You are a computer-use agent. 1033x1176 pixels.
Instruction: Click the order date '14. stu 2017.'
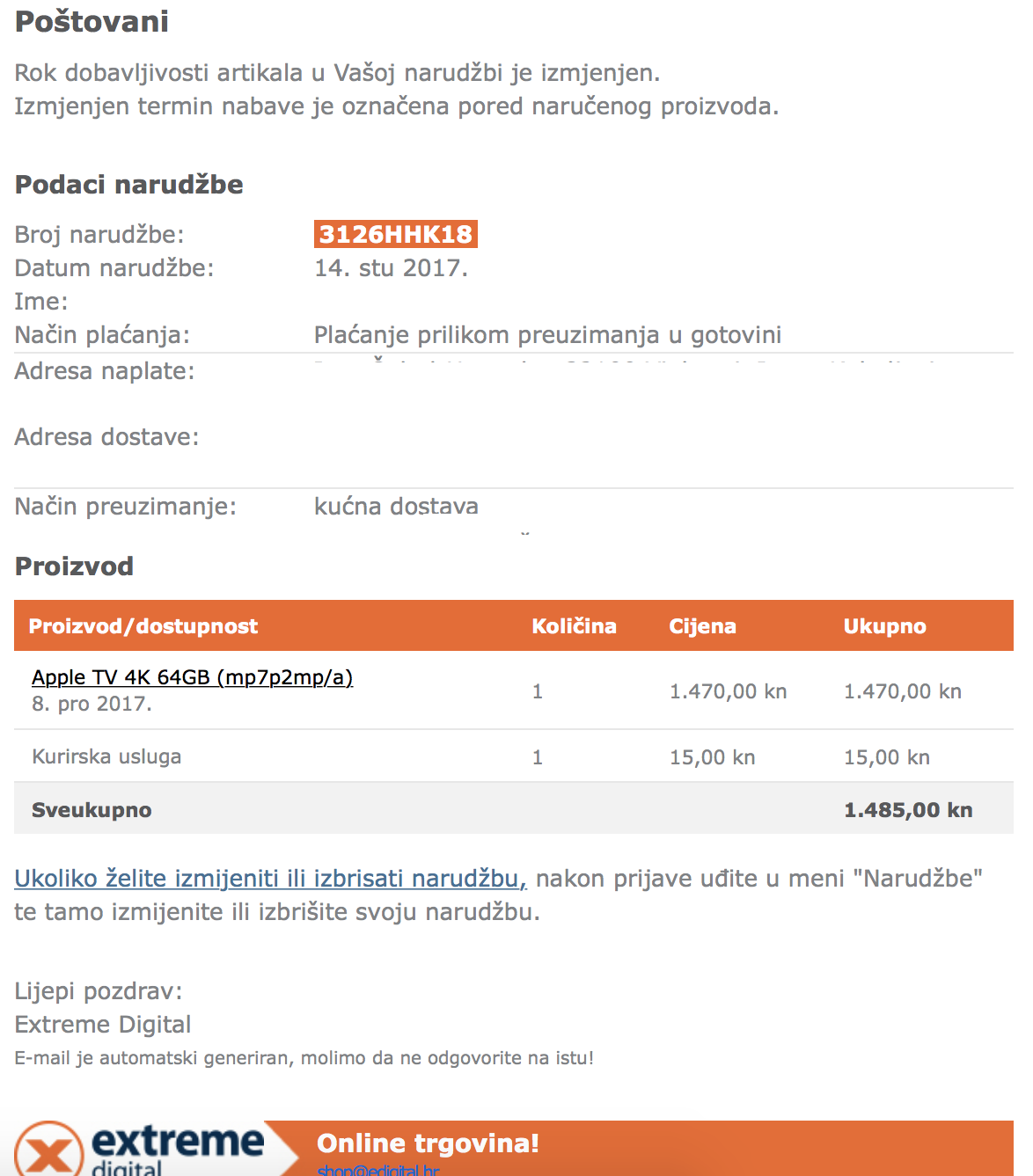391,267
